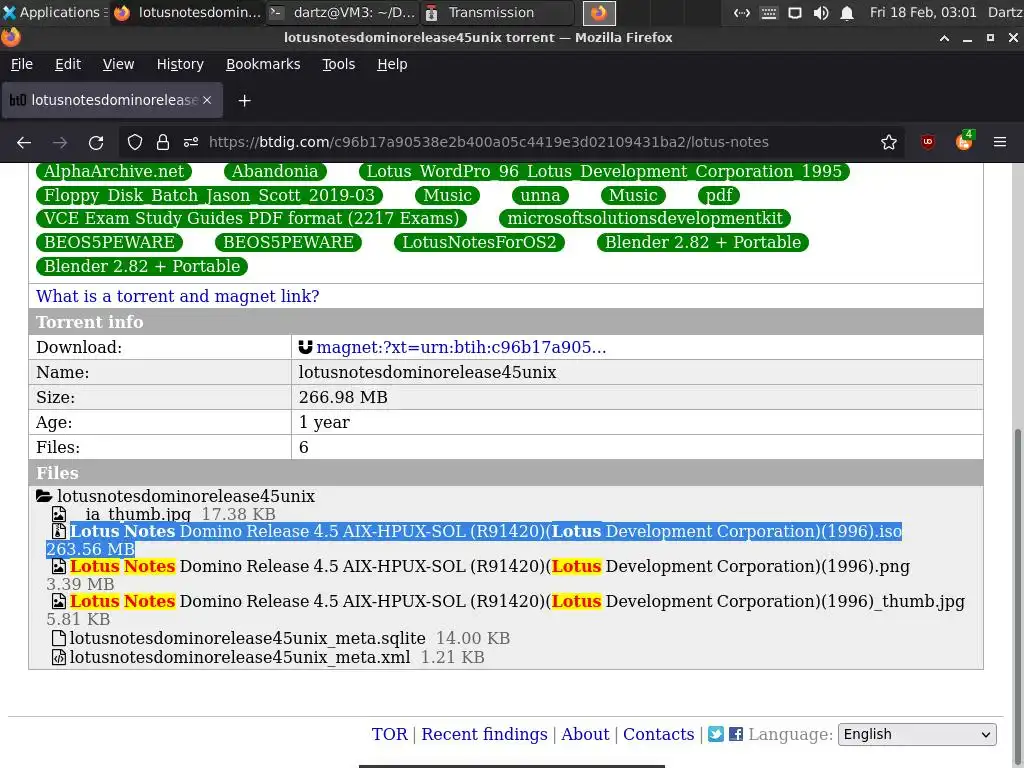
Task: Open the File menu
Action: click(22, 64)
